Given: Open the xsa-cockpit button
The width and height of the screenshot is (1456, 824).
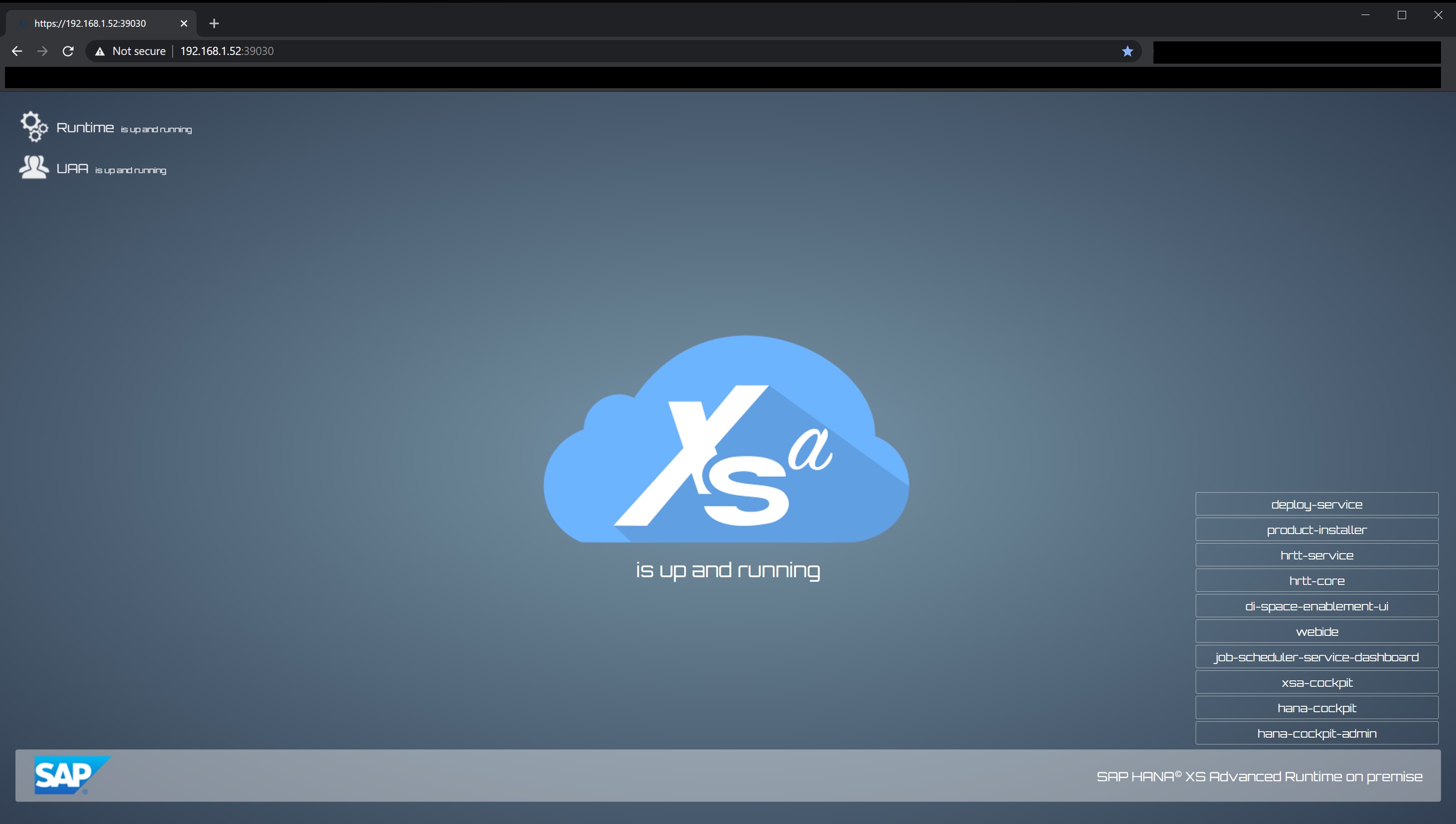Looking at the screenshot, I should tap(1316, 683).
